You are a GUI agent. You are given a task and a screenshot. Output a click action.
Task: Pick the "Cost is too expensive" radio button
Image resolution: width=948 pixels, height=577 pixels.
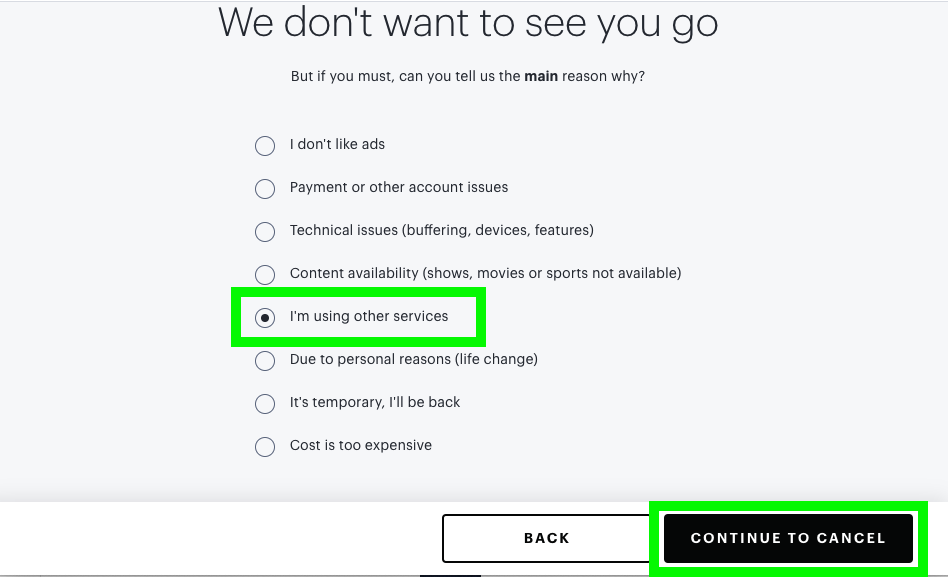pos(265,447)
